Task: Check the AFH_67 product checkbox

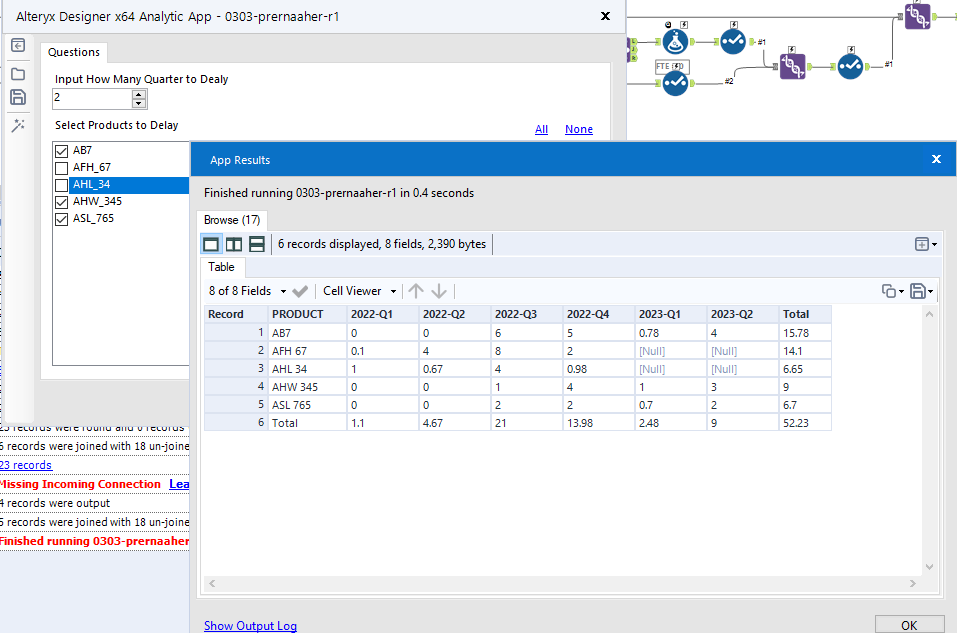Action: click(62, 168)
